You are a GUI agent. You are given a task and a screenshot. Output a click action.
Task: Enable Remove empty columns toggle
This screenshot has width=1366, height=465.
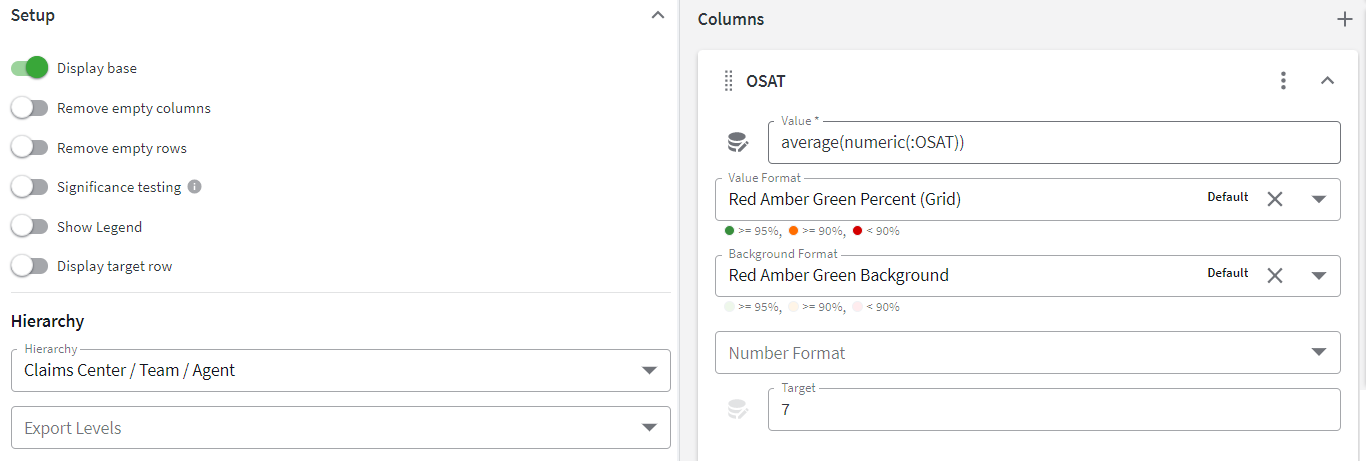(x=30, y=108)
